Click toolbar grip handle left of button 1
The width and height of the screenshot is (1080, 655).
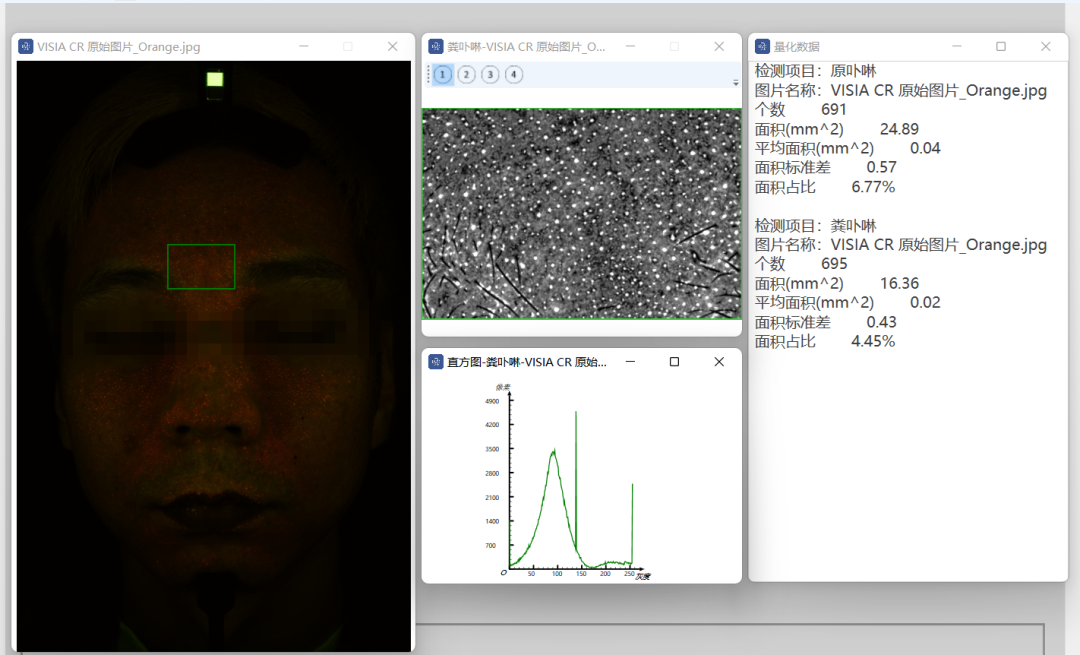pos(428,74)
